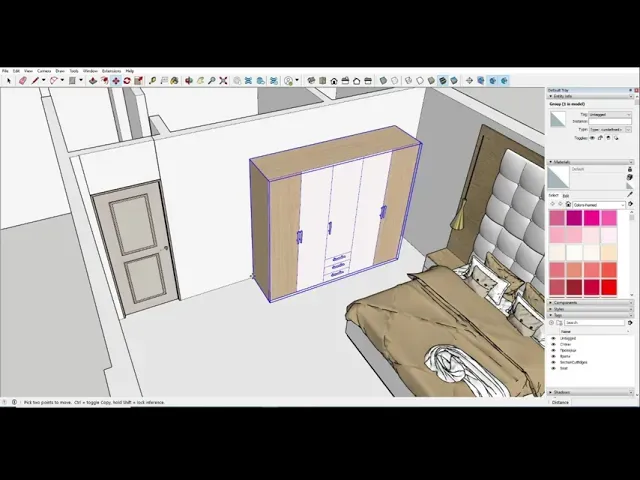Toggle eye icon for Seat tag
Image resolution: width=640 pixels, height=480 pixels.
553,368
